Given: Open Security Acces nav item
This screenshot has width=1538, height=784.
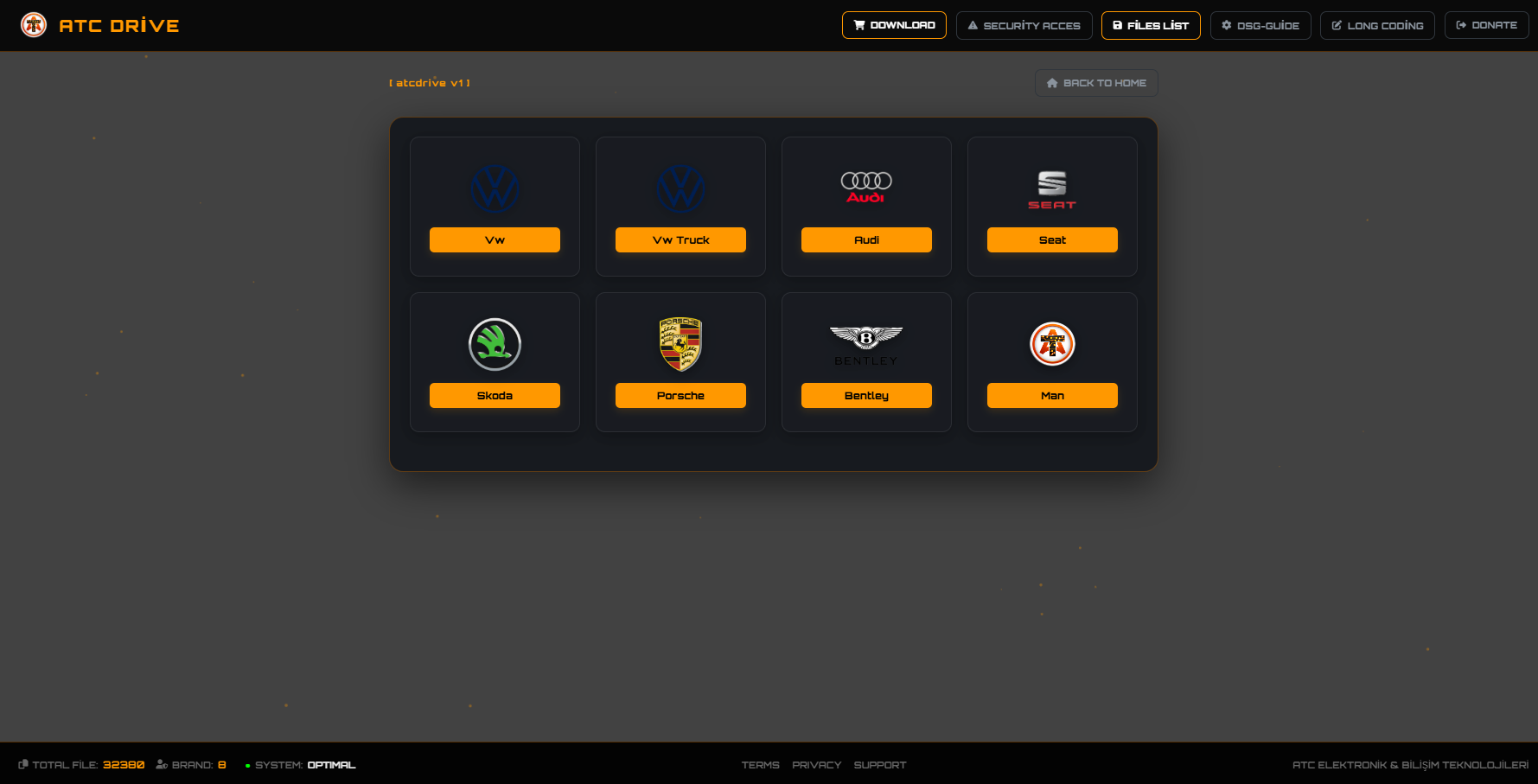Looking at the screenshot, I should [1024, 25].
